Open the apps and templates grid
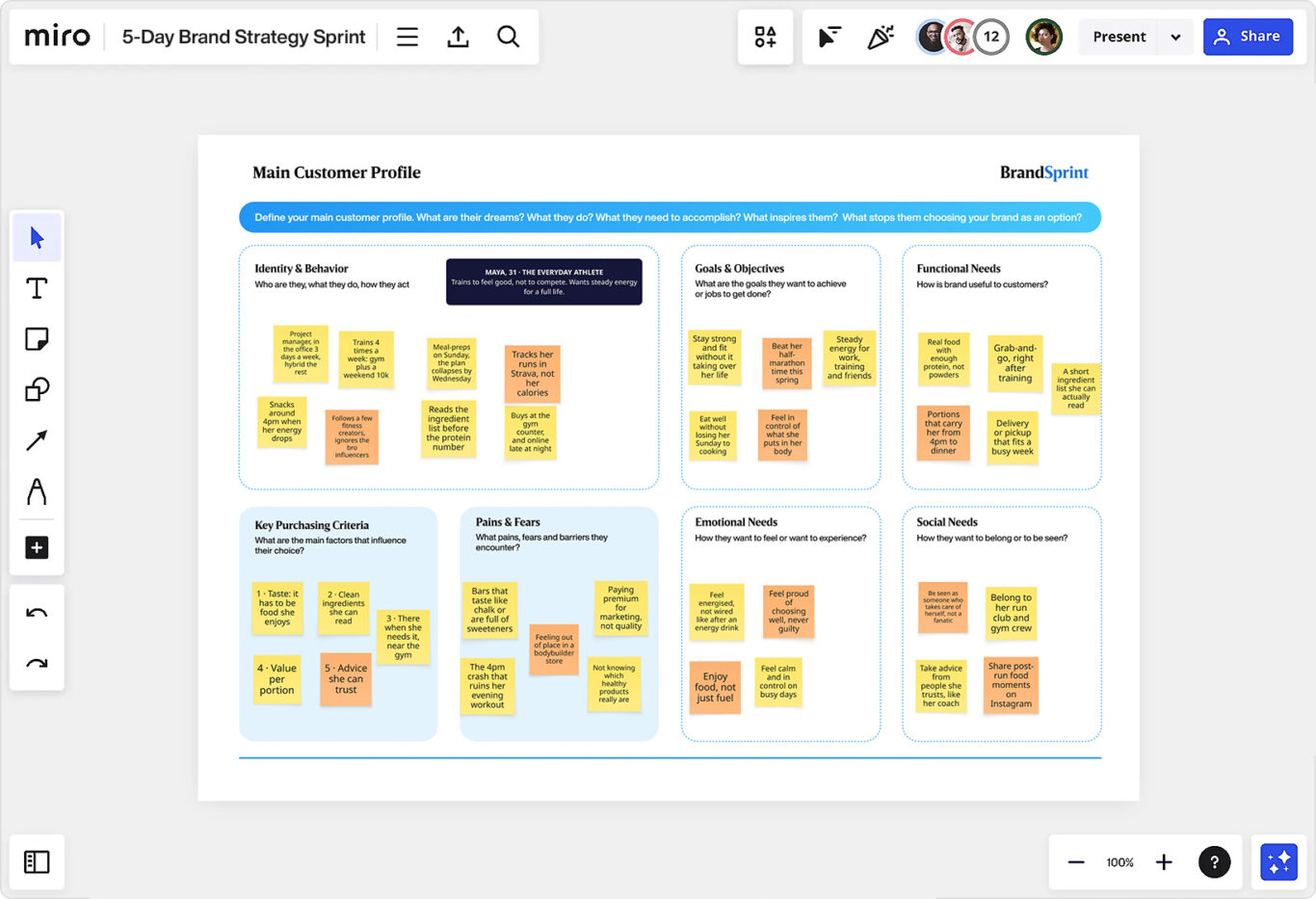The height and width of the screenshot is (899, 1316). pos(766,37)
